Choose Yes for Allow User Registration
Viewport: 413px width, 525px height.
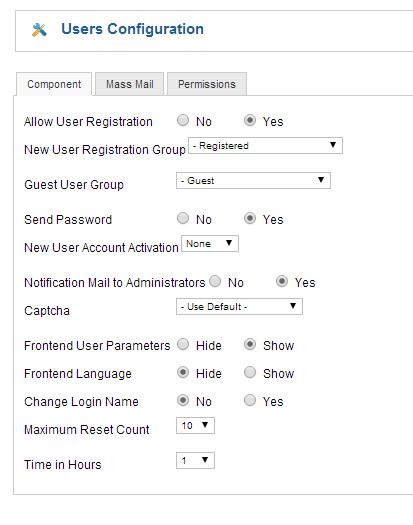(250, 121)
